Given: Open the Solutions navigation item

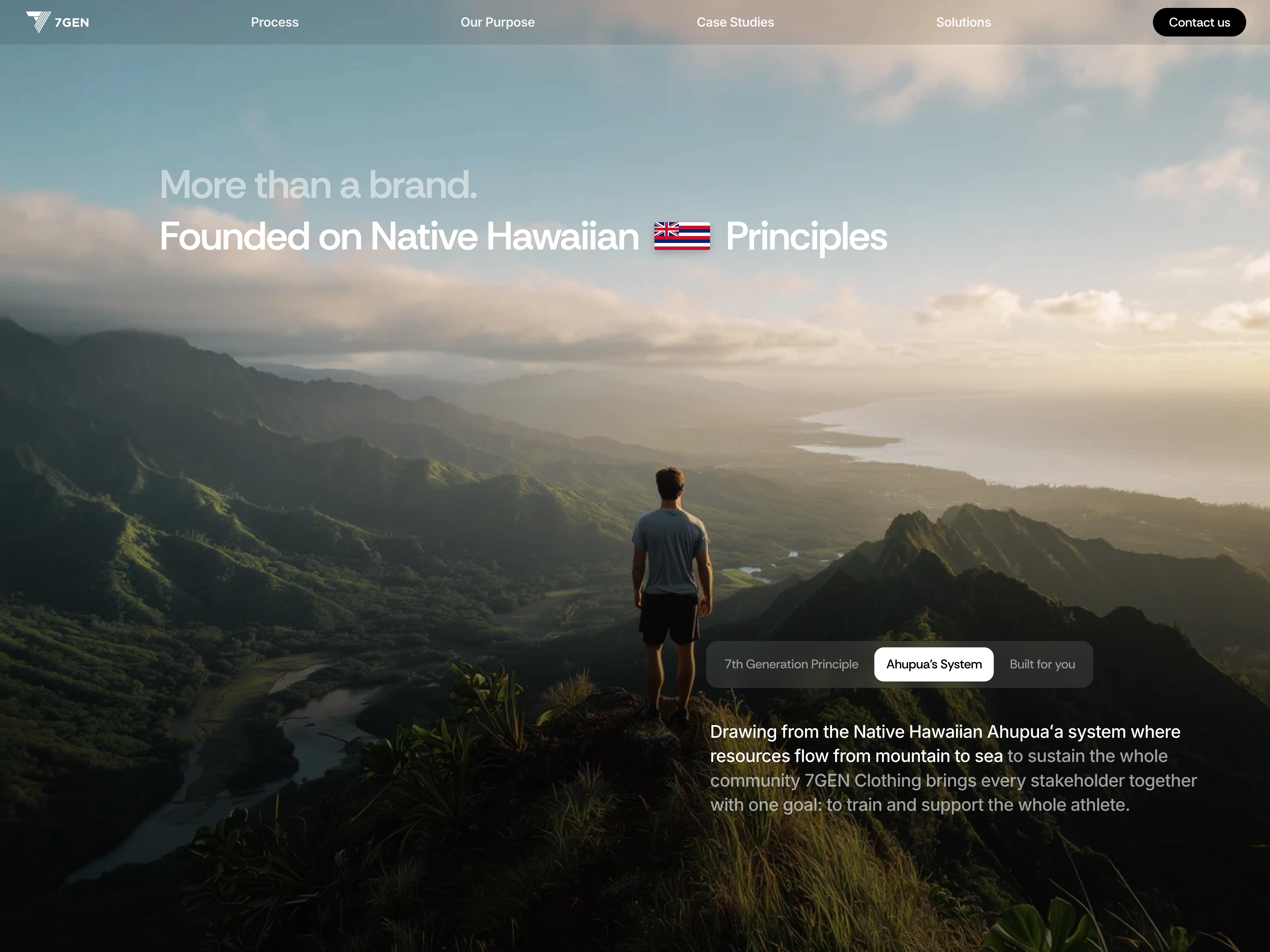Looking at the screenshot, I should point(963,22).
